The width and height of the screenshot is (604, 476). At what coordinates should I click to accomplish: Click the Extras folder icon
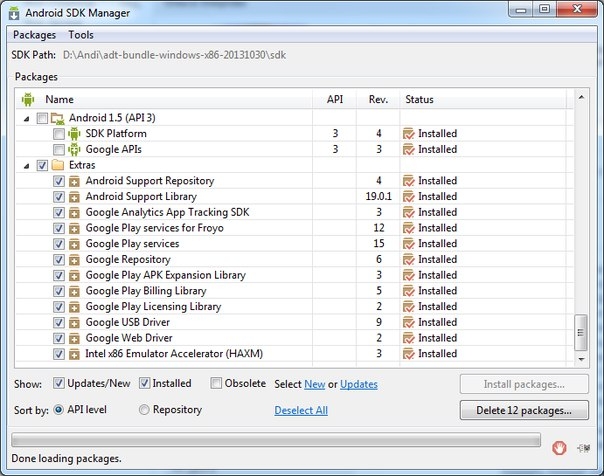57,165
